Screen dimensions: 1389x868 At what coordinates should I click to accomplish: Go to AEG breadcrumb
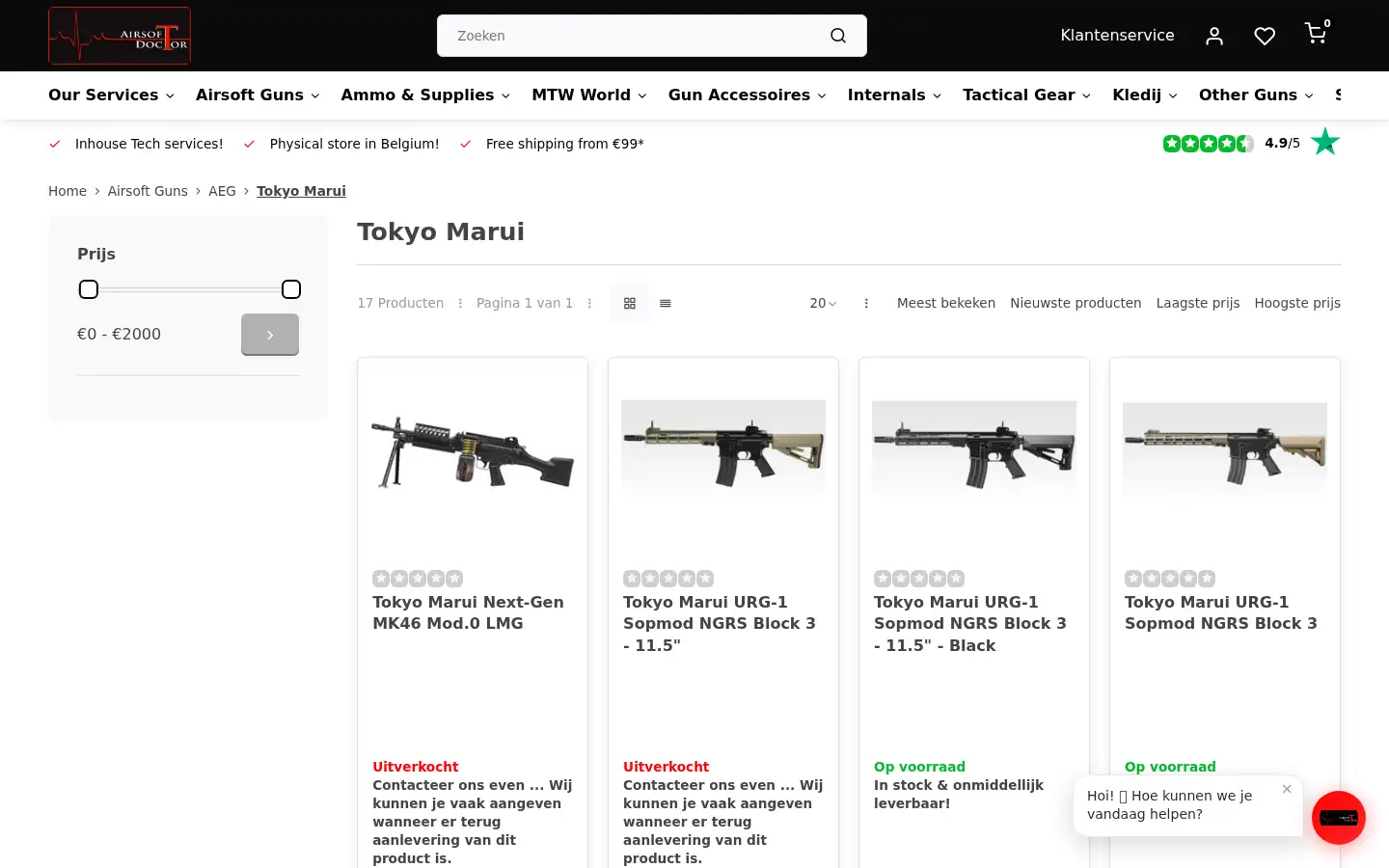(222, 191)
